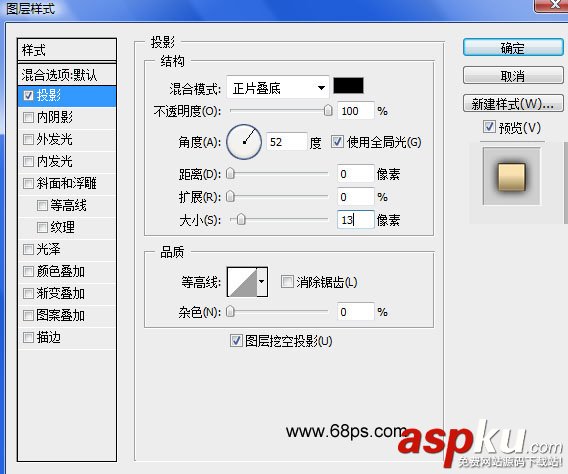Enable the 外发光 checkbox
This screenshot has height=474, width=568.
28,139
